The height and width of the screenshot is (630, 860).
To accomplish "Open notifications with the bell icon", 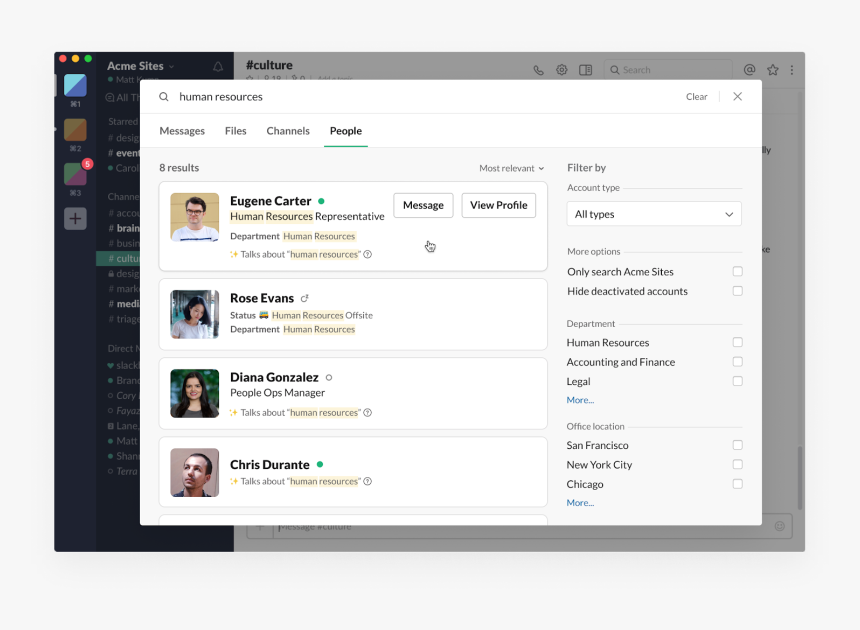I will (x=218, y=65).
